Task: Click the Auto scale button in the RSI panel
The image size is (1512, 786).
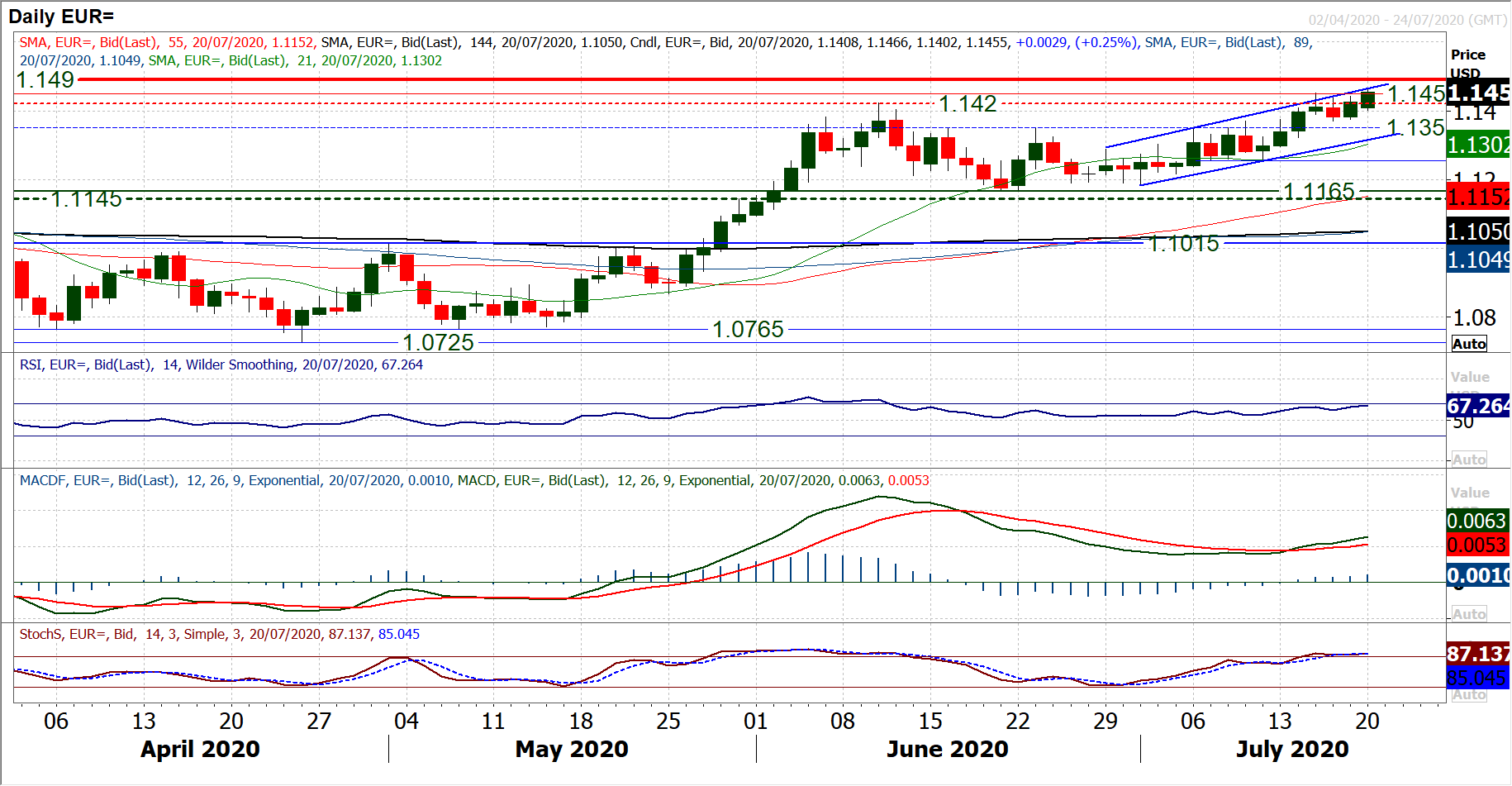Action: 1468,460
